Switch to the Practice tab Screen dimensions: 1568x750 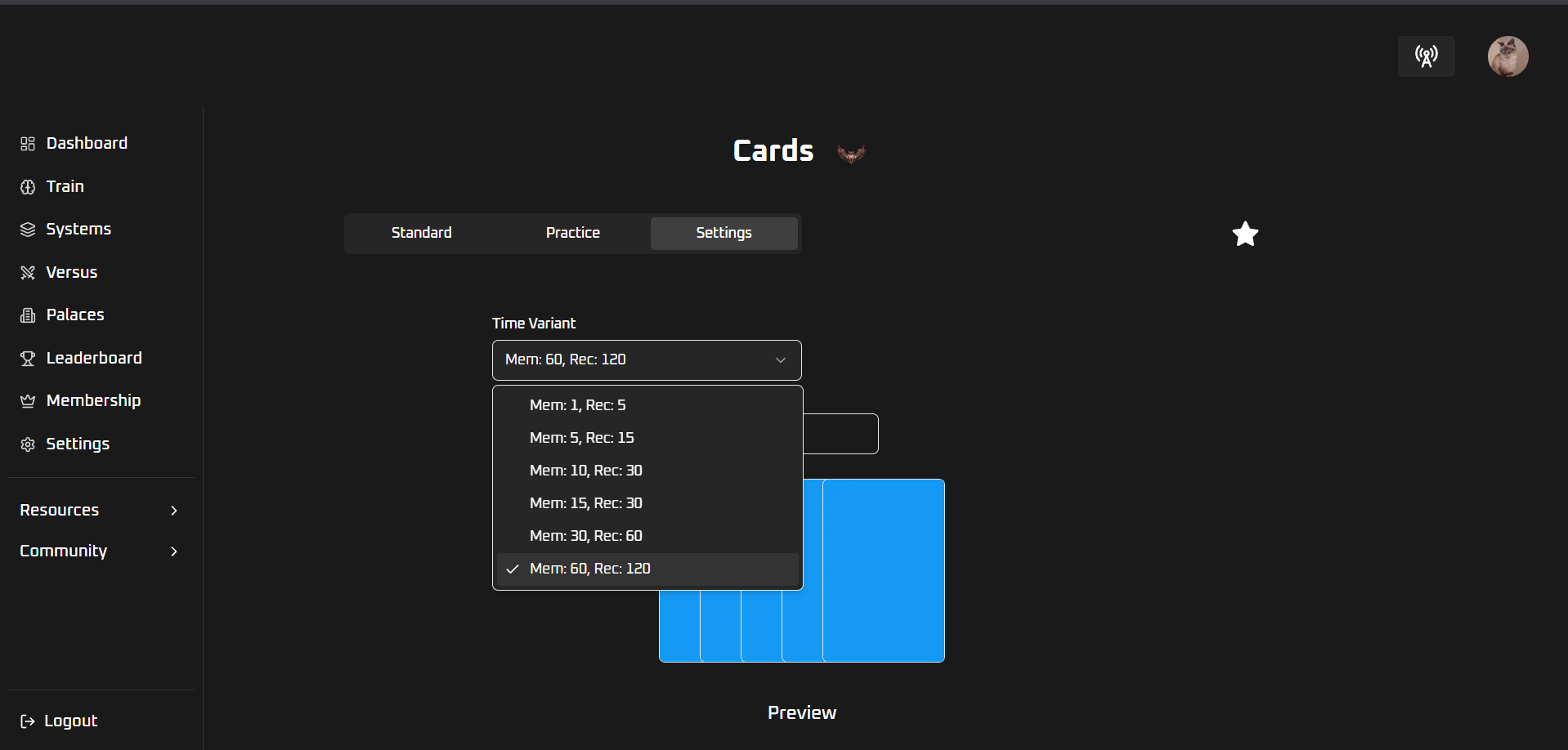572,234
